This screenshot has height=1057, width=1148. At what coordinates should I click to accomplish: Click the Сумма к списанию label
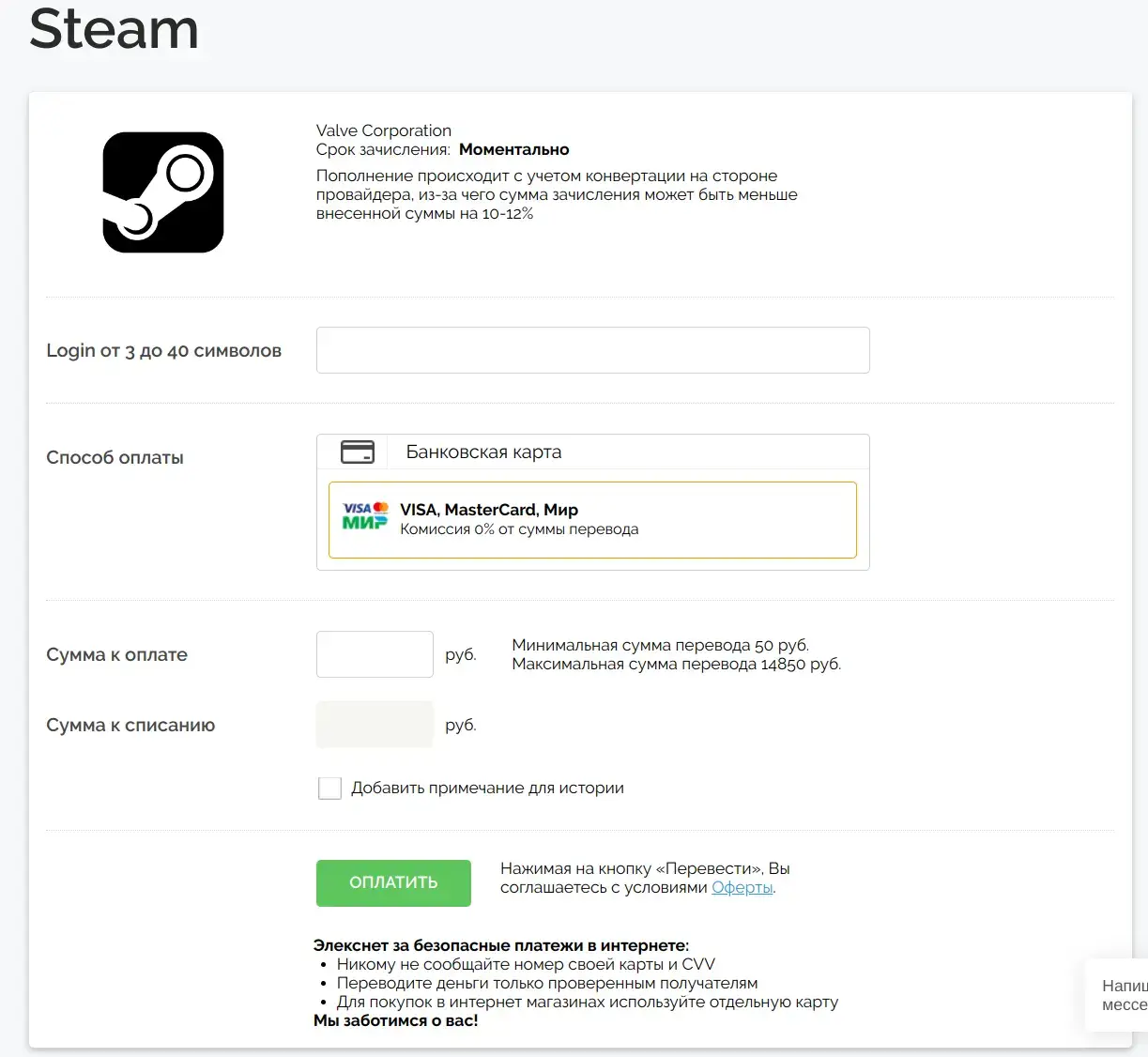click(130, 726)
